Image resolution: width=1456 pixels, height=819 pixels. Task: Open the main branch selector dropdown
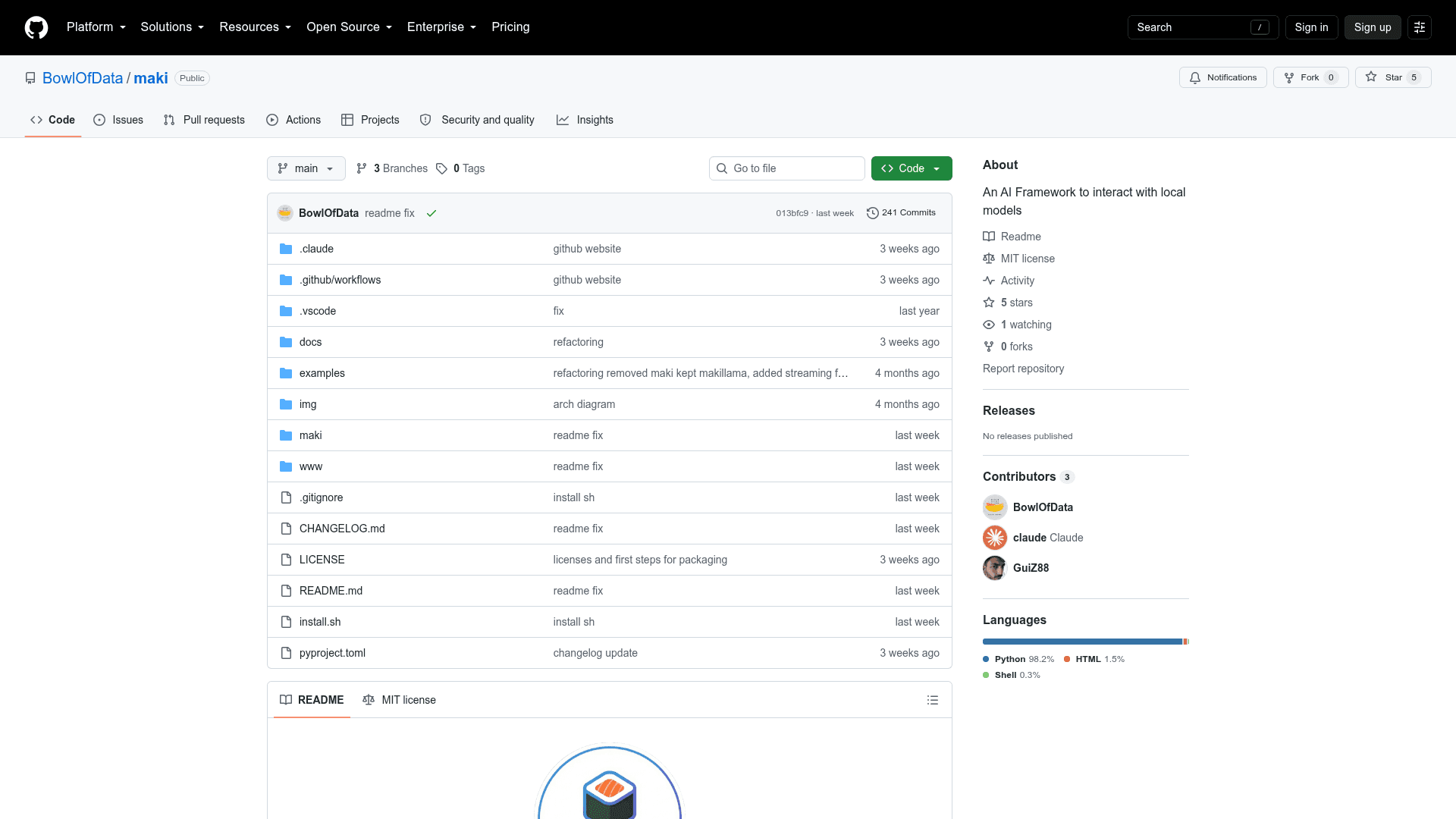[x=306, y=168]
